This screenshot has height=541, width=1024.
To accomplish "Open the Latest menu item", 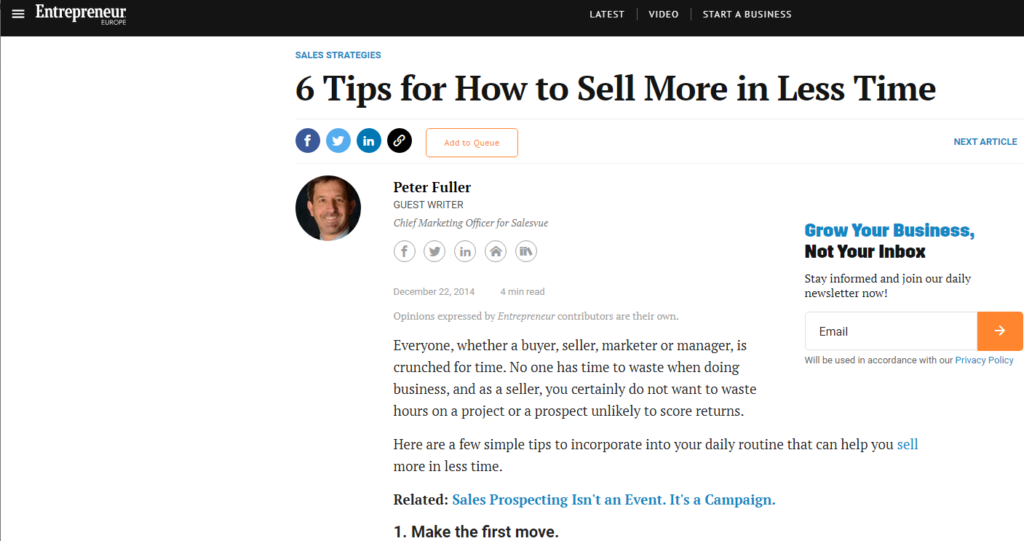I will pos(607,14).
